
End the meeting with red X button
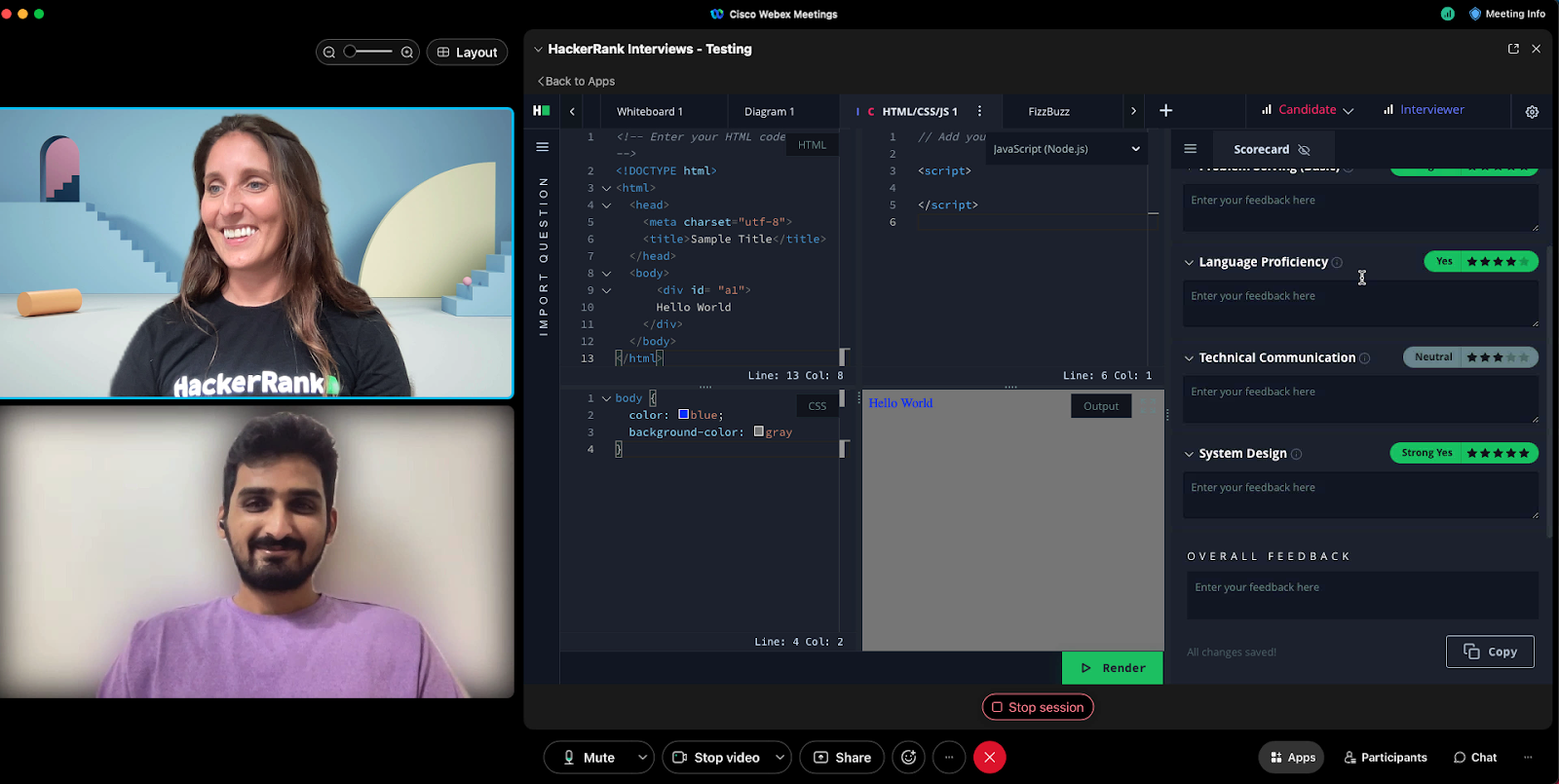click(990, 758)
